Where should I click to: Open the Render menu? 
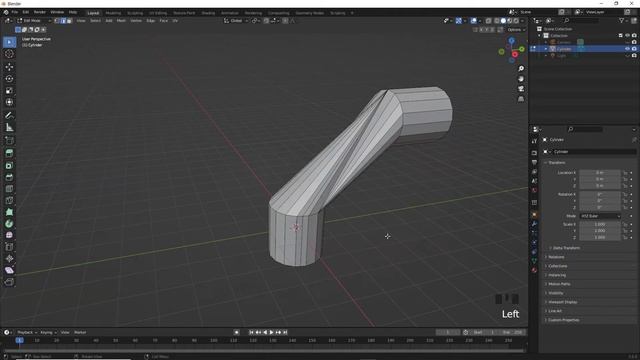(x=40, y=12)
